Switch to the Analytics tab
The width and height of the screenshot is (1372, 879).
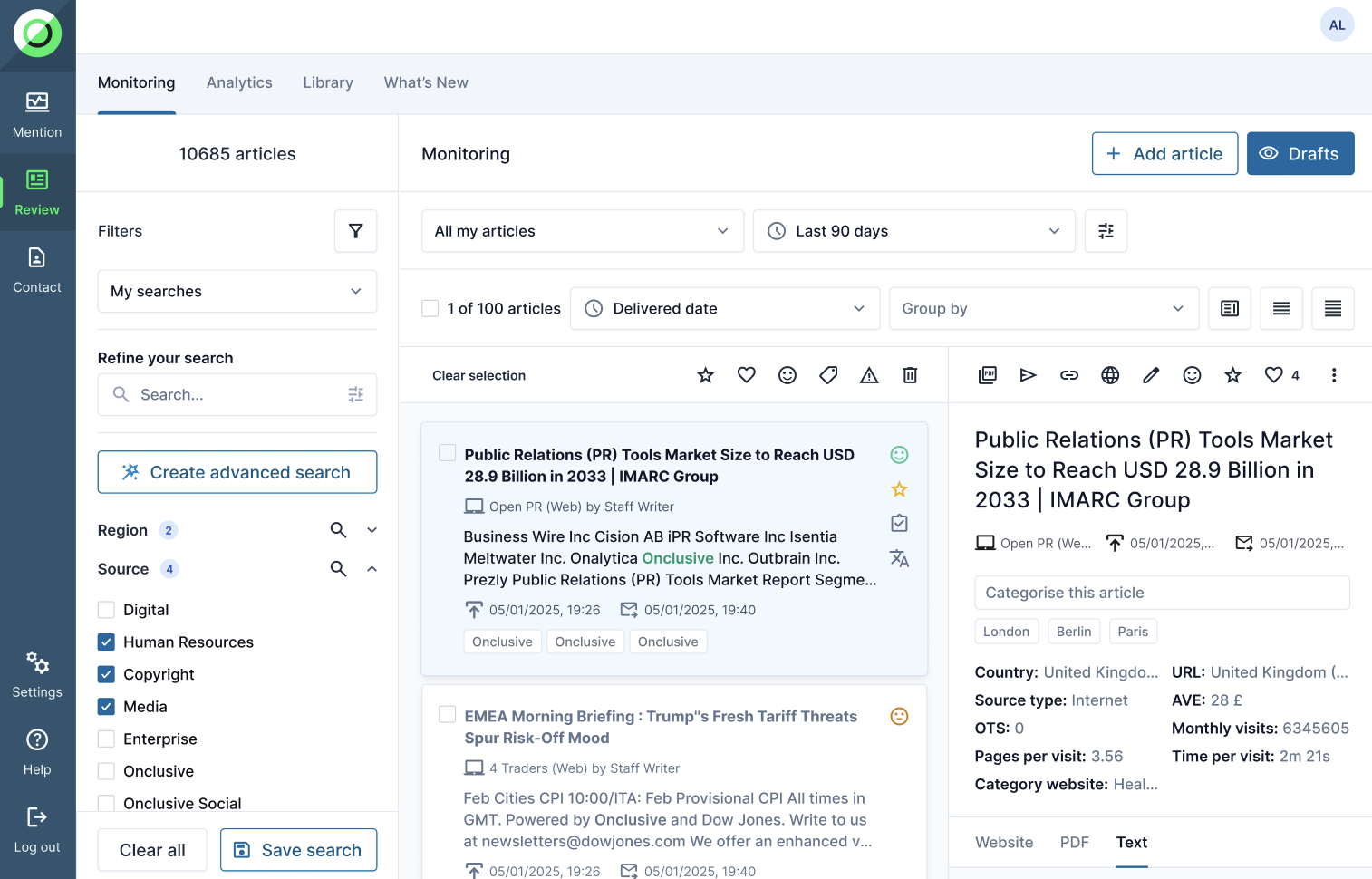[239, 82]
